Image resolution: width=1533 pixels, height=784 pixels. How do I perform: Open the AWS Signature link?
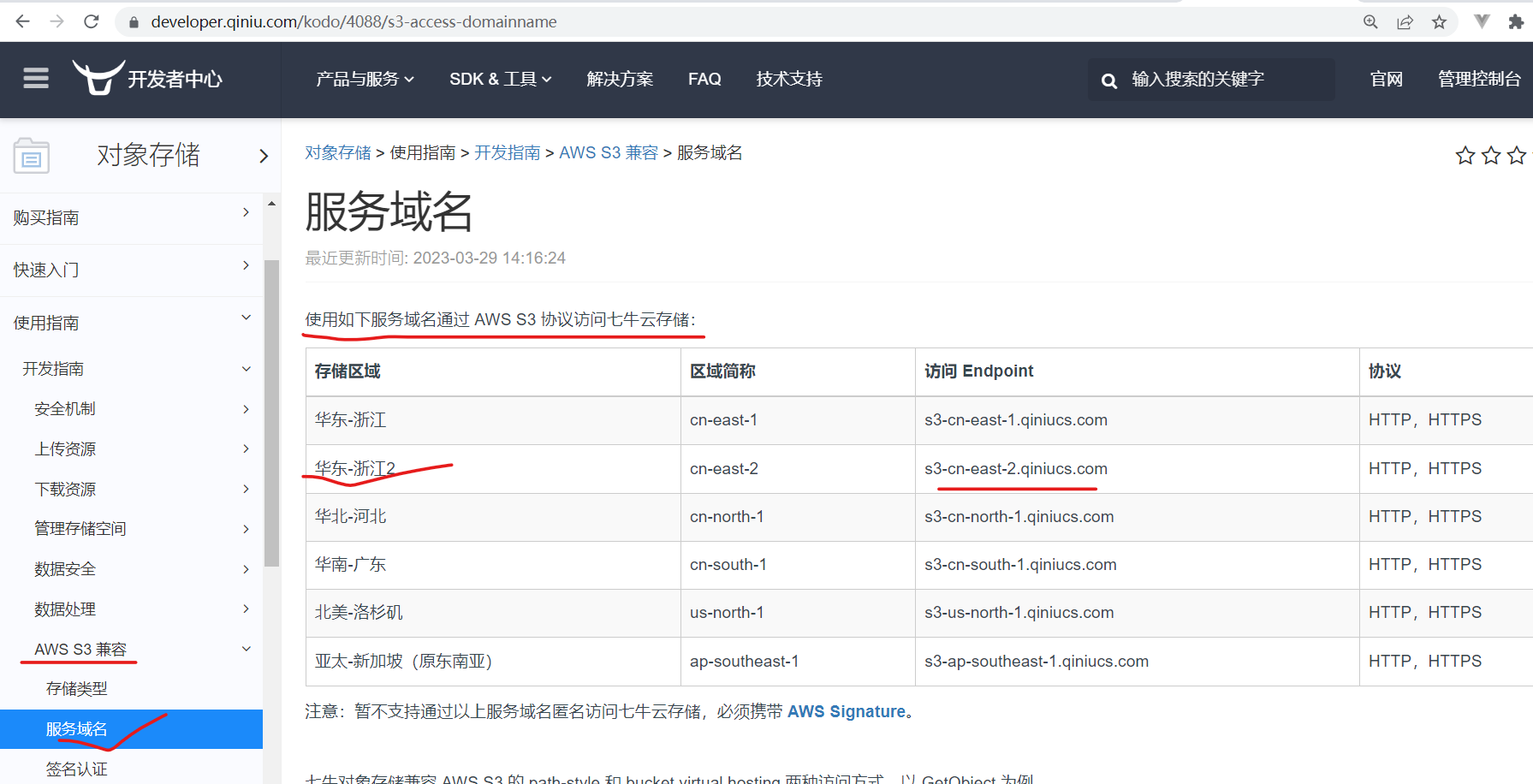pyautogui.click(x=846, y=711)
